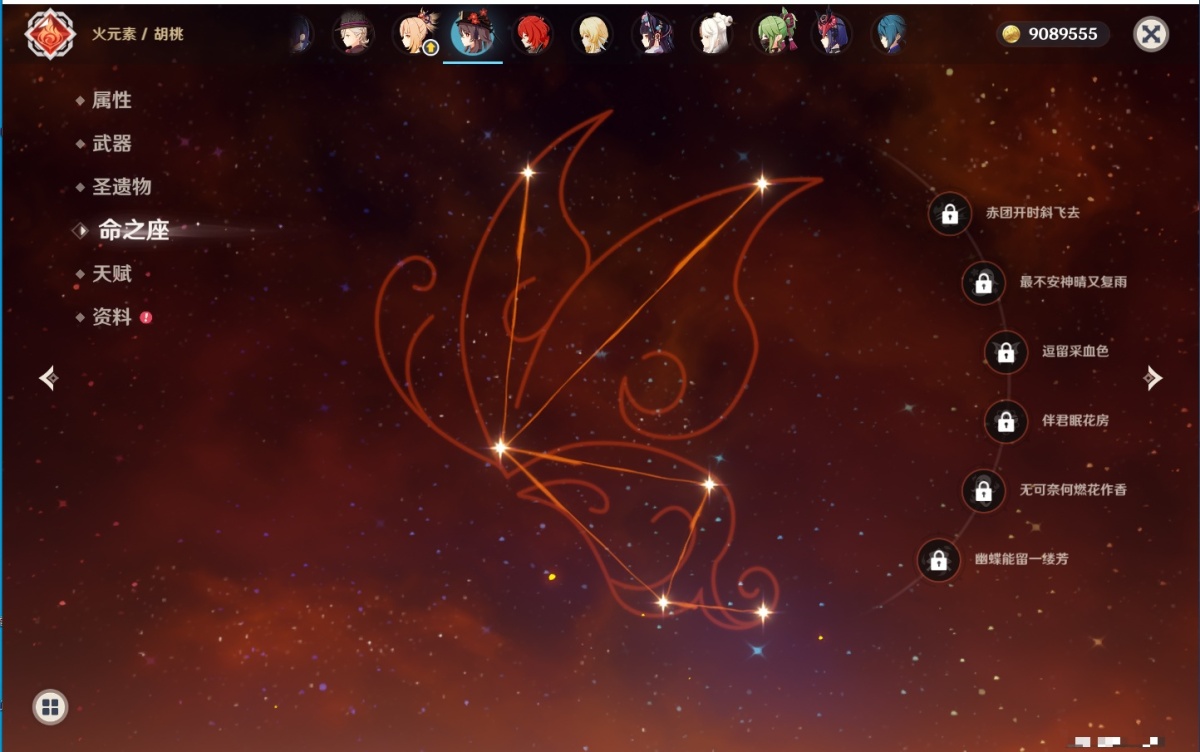Select the red-masked character avatar
The width and height of the screenshot is (1200, 752).
830,34
